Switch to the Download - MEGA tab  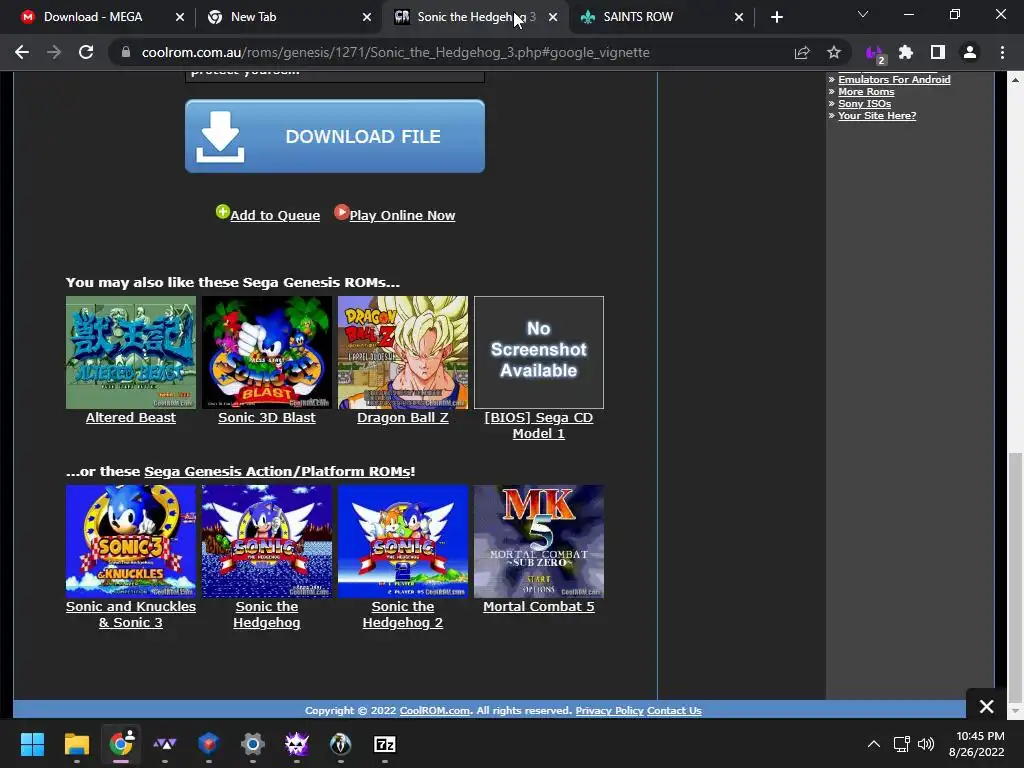point(93,17)
